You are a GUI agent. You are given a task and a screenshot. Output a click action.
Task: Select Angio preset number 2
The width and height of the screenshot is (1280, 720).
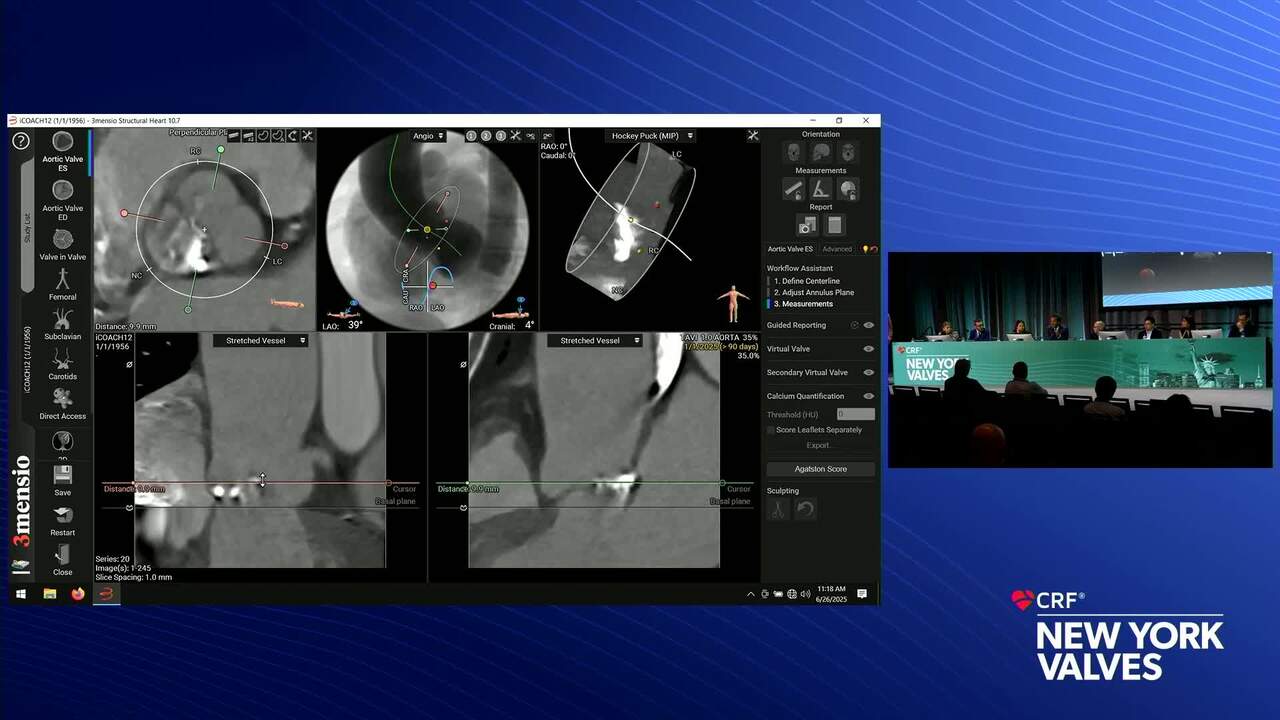(486, 136)
